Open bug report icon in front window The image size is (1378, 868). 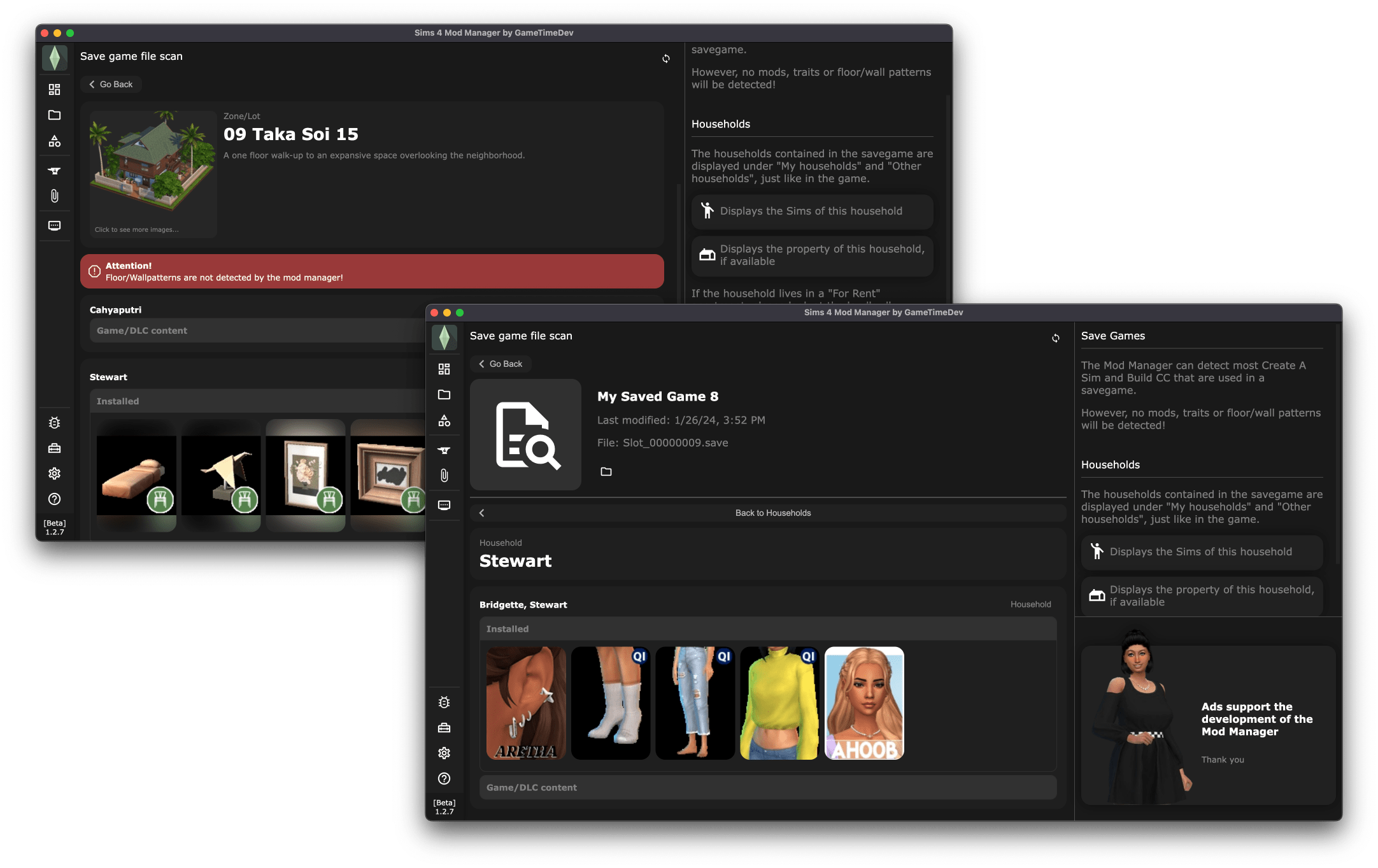(444, 702)
